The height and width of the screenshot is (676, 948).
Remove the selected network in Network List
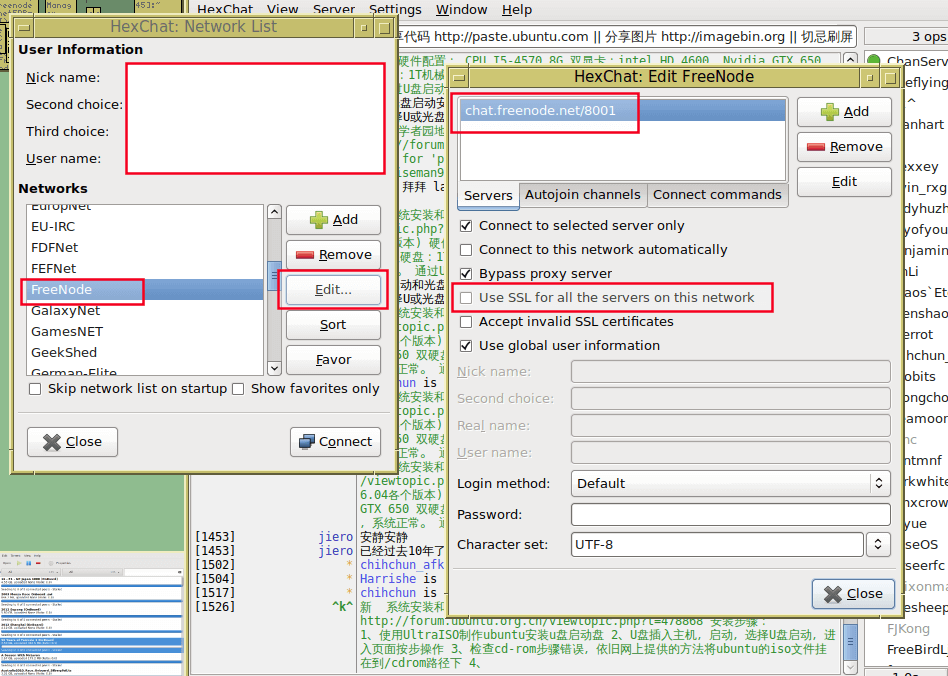pos(333,255)
